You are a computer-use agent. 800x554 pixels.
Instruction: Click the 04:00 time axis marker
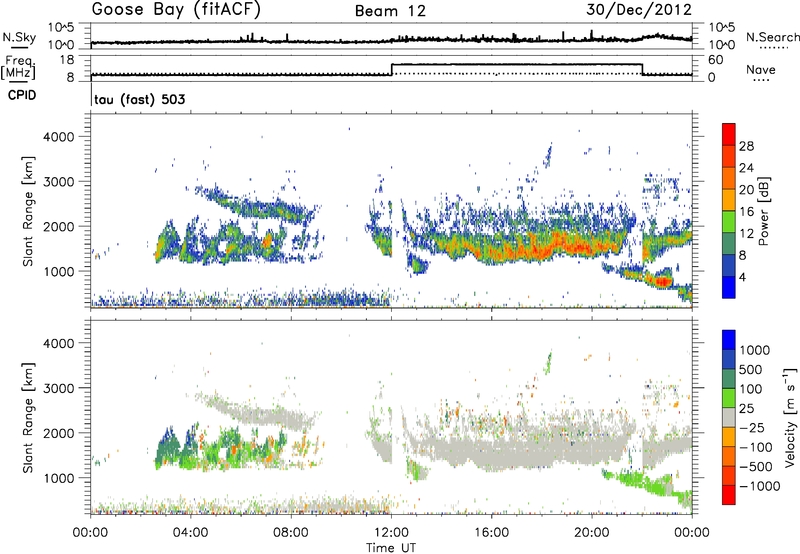pyautogui.click(x=191, y=533)
